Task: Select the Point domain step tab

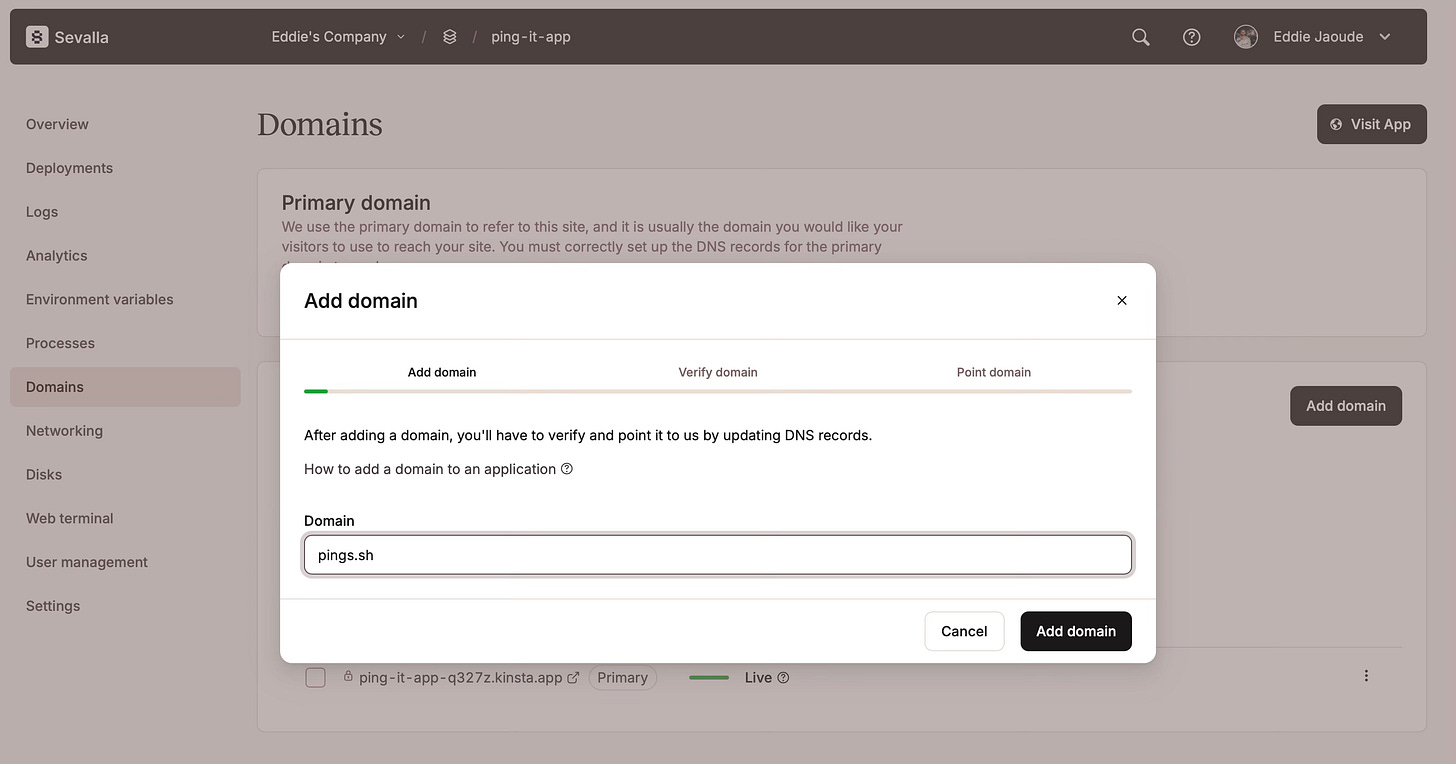Action: (994, 372)
